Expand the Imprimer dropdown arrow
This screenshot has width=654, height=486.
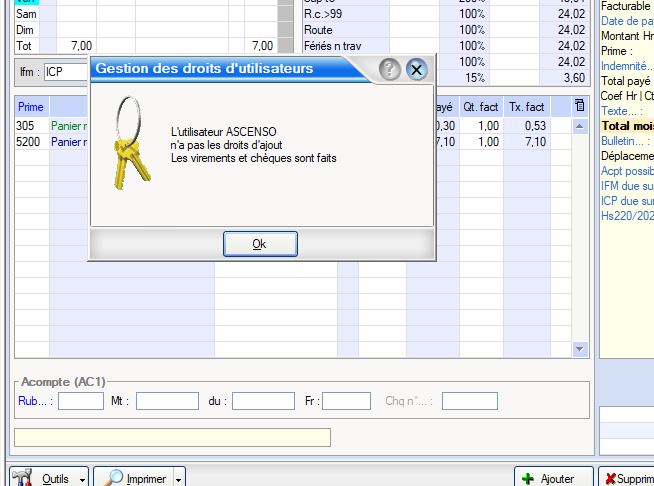pos(179,478)
